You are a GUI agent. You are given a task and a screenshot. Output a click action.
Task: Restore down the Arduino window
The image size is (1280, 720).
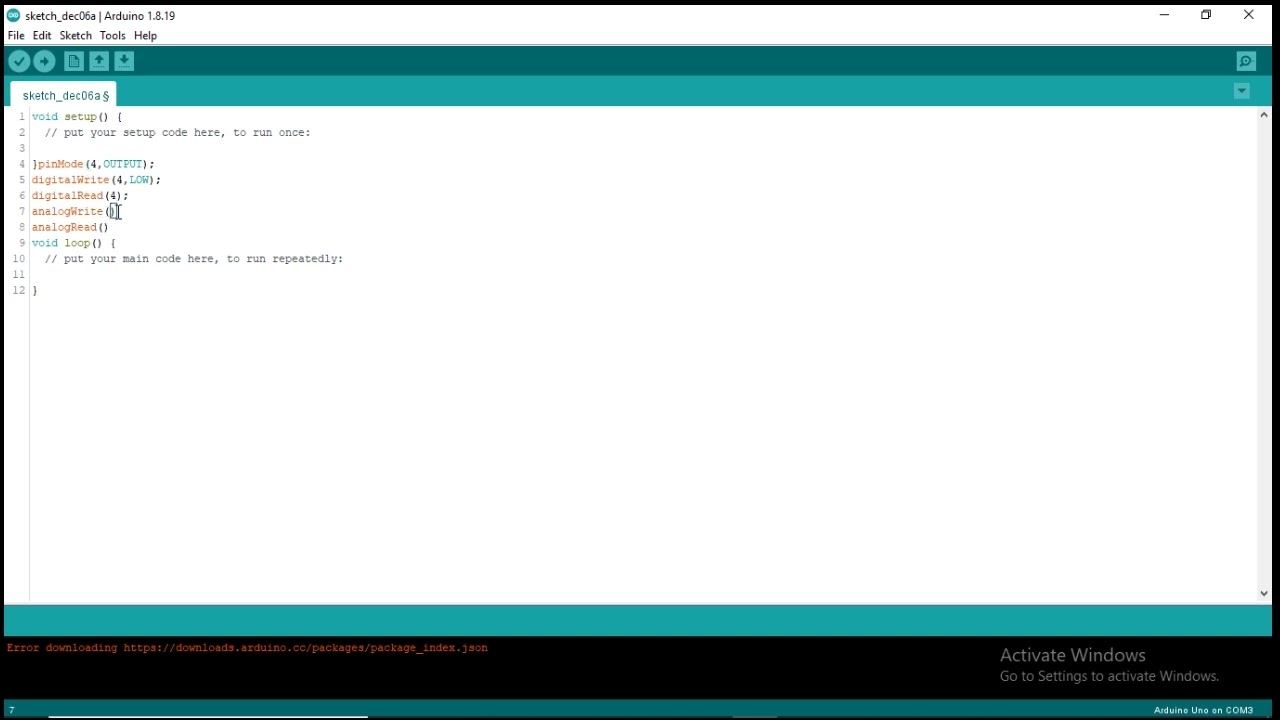[x=1207, y=15]
